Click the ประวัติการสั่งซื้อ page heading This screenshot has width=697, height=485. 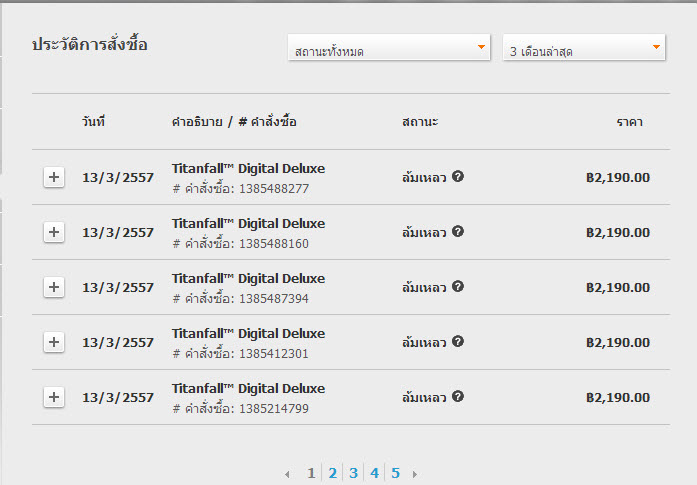(90, 44)
